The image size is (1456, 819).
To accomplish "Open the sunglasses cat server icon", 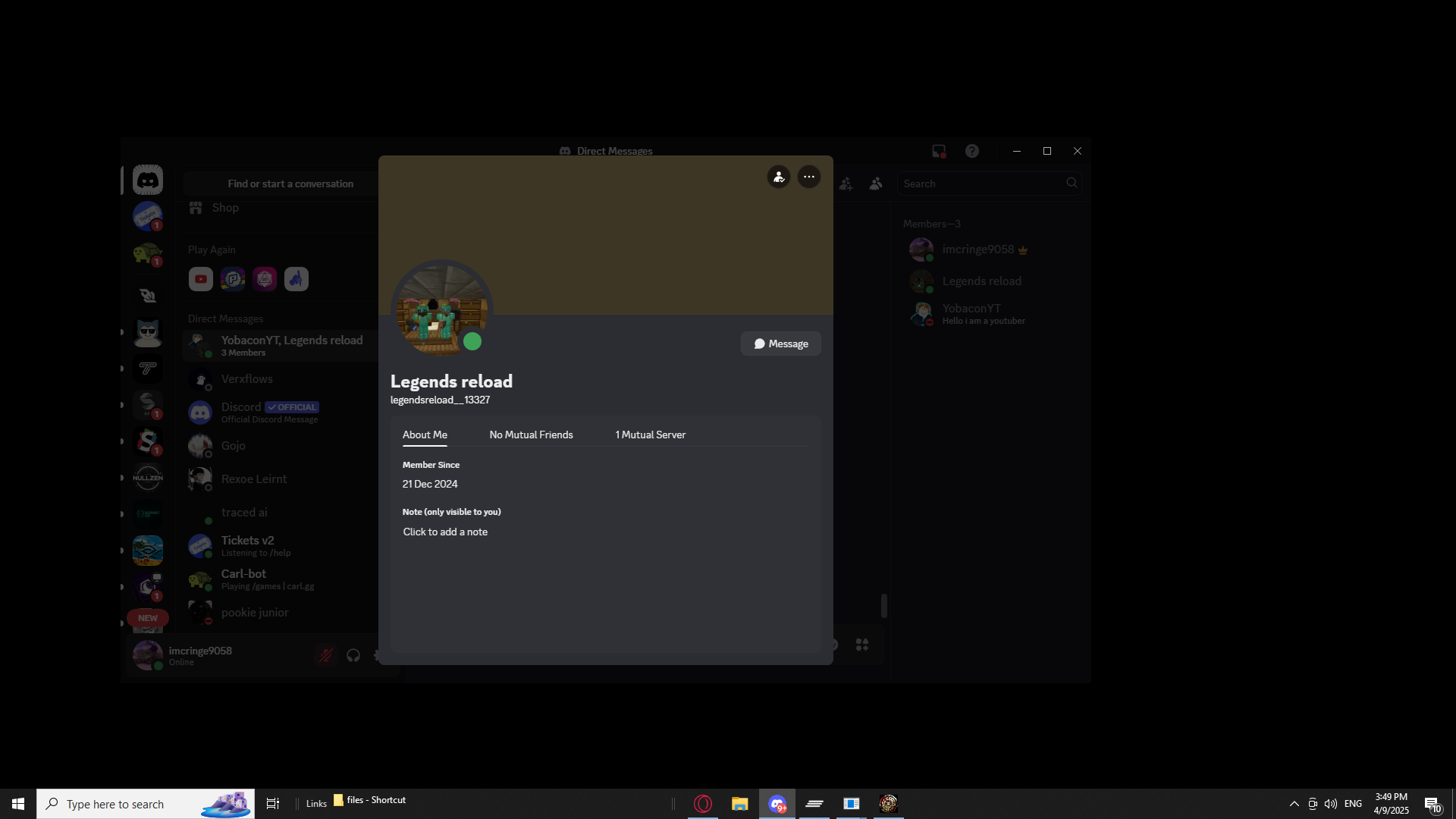I will click(x=148, y=332).
